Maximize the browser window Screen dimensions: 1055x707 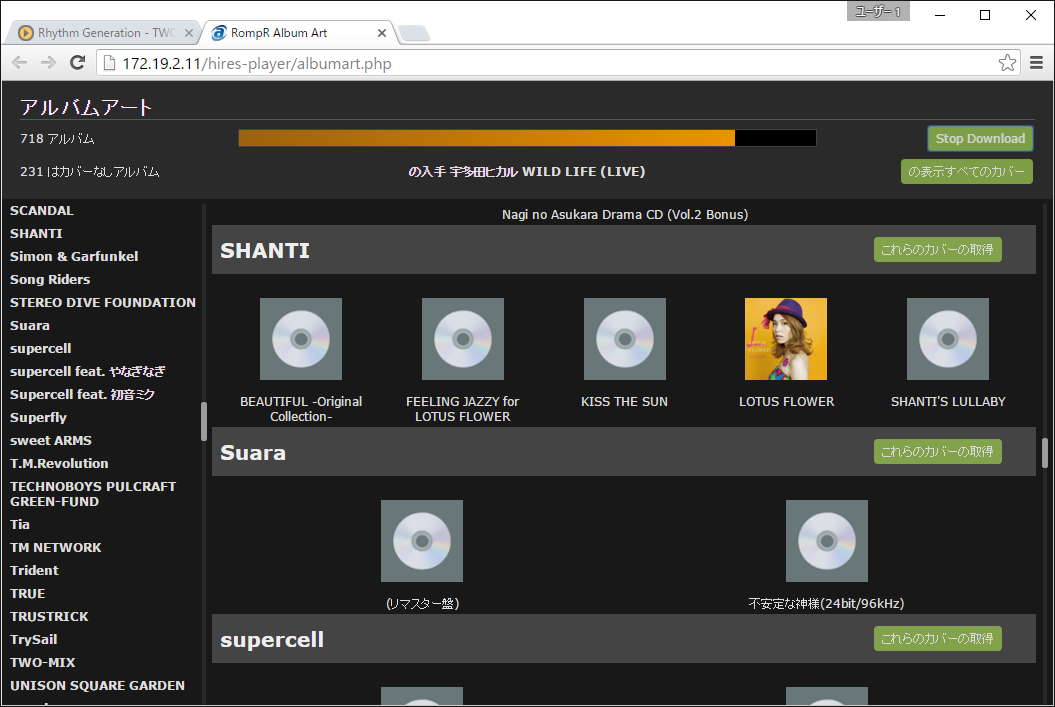984,15
